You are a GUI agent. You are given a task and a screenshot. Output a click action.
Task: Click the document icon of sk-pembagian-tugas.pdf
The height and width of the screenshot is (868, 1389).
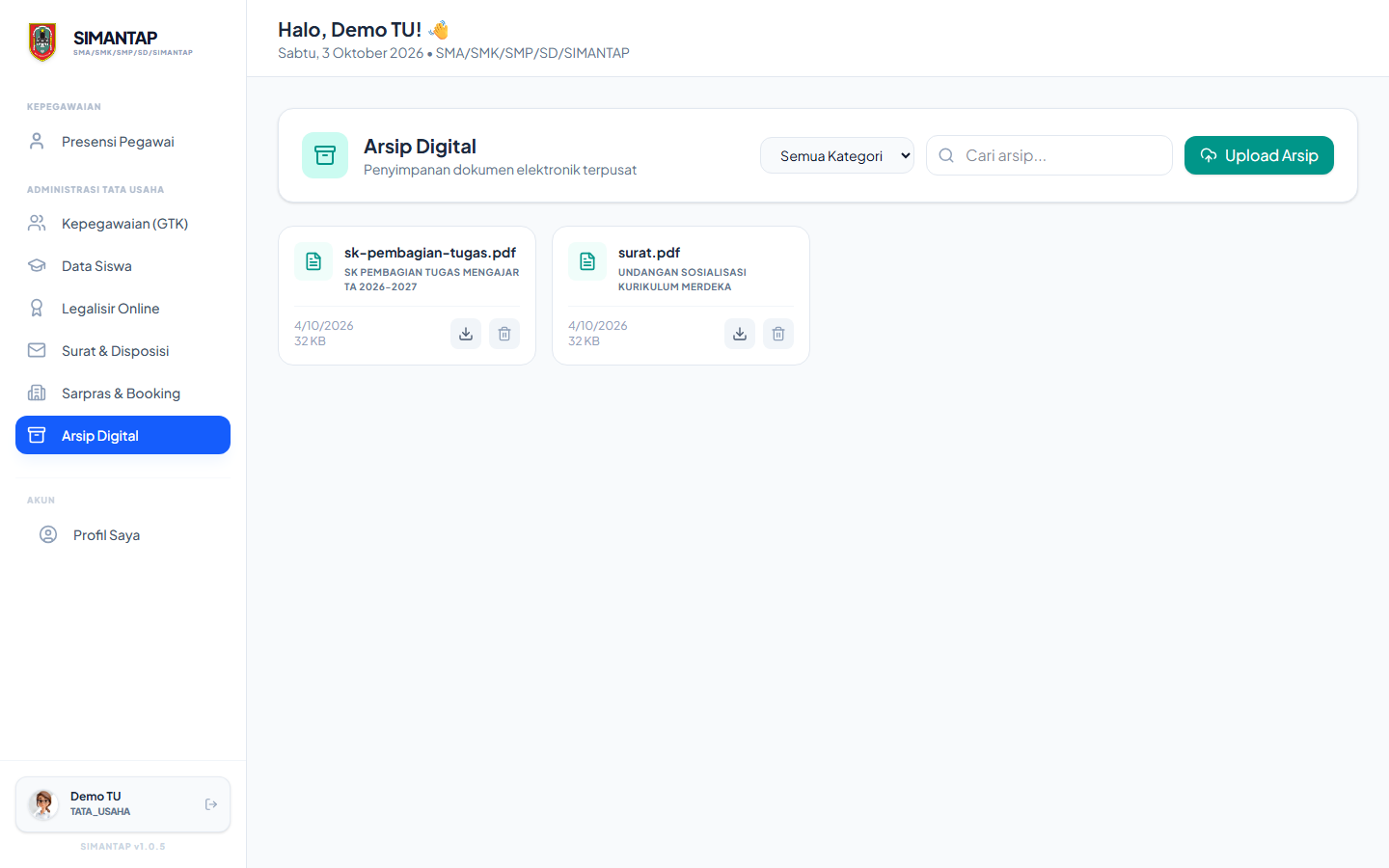point(313,261)
